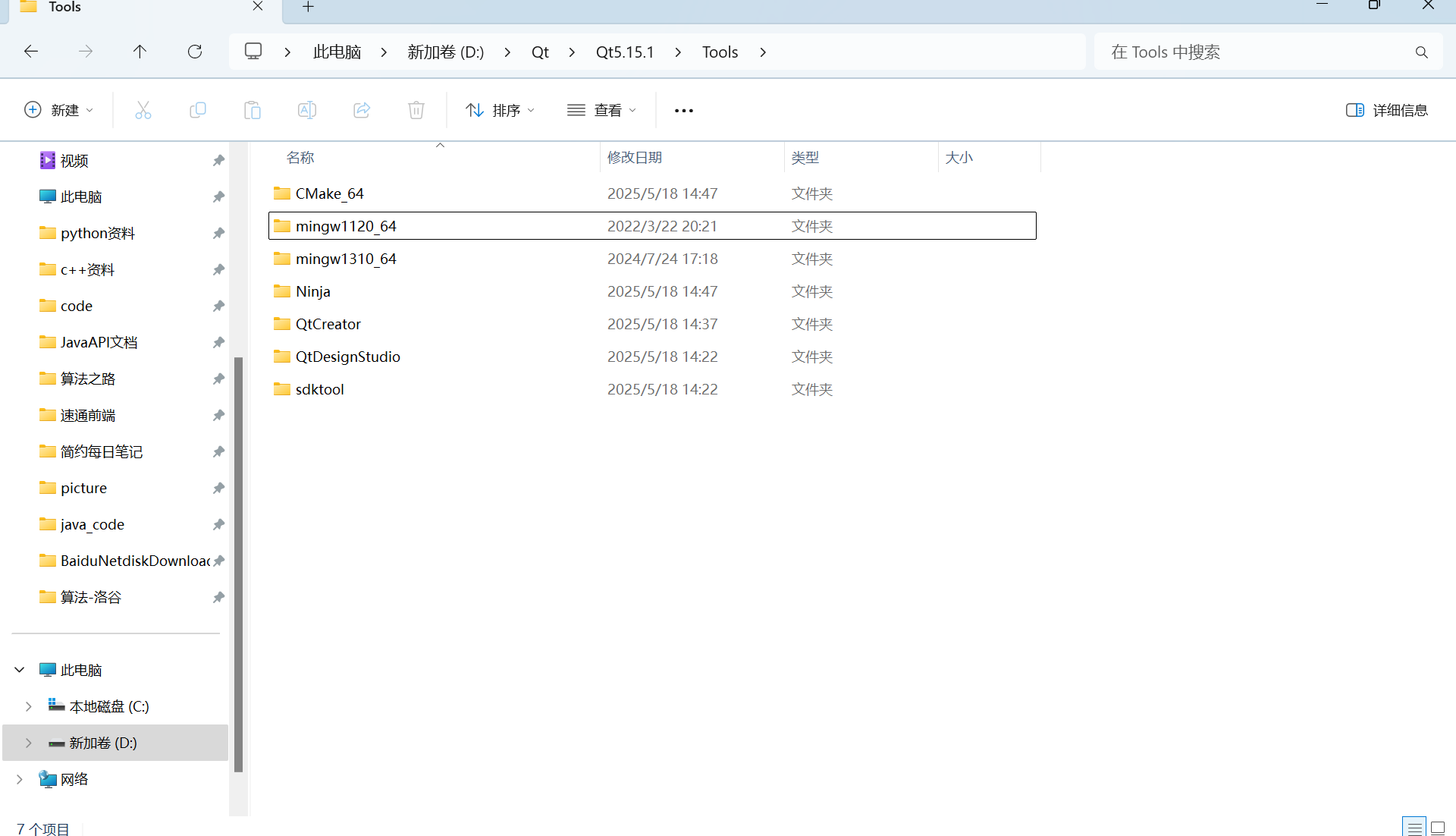Switch to large thumbnail view in status bar
The height and width of the screenshot is (836, 1456).
(1437, 827)
